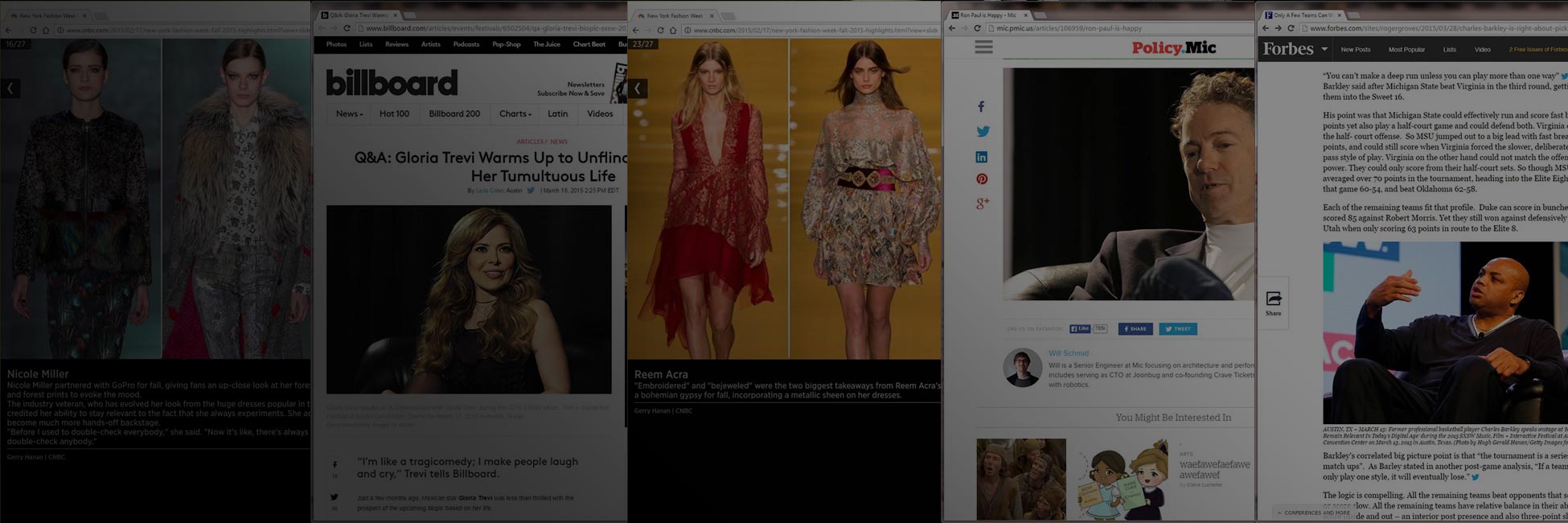
Task: Click Pinterest icon on Mic sidebar
Action: tap(982, 179)
